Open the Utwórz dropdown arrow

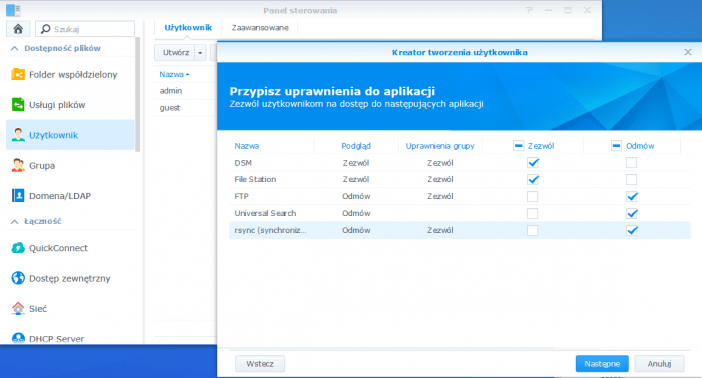200,53
